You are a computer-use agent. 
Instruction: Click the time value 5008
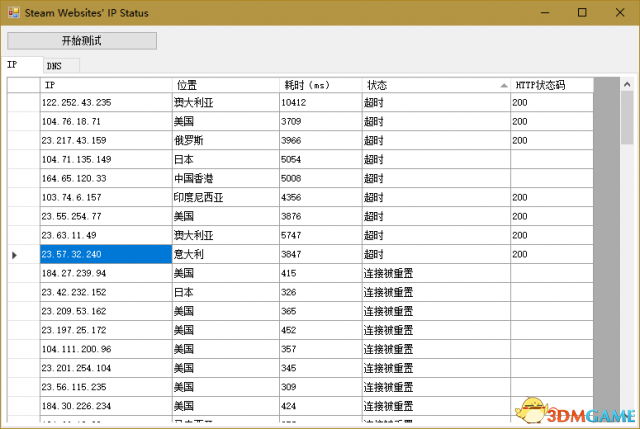291,178
